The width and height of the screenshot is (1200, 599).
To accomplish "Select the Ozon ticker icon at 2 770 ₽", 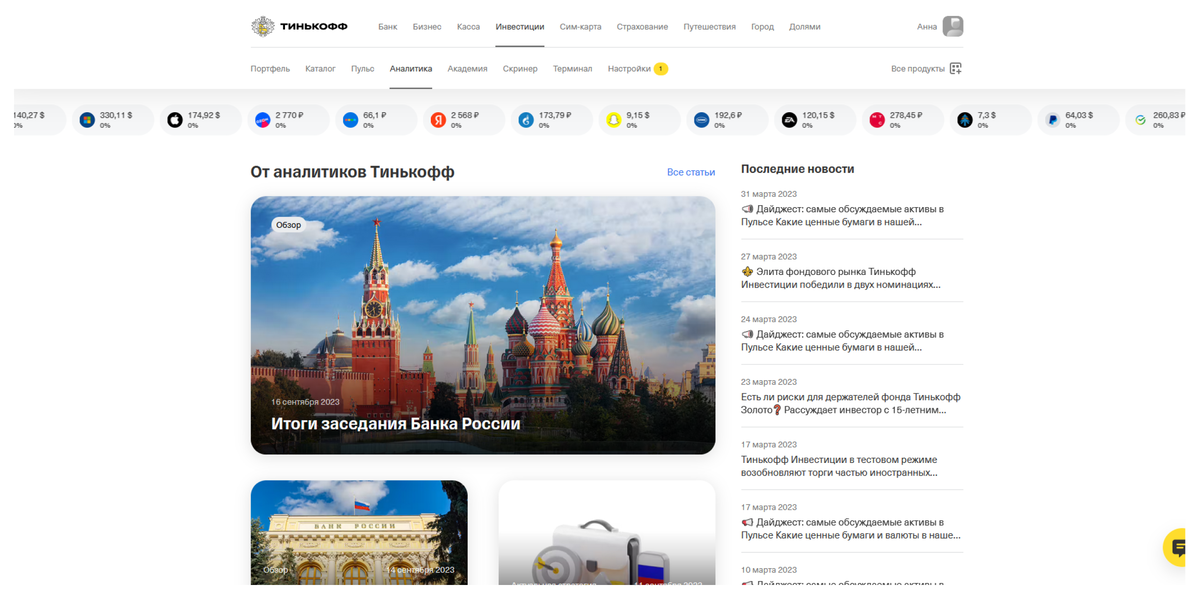I will [x=263, y=120].
